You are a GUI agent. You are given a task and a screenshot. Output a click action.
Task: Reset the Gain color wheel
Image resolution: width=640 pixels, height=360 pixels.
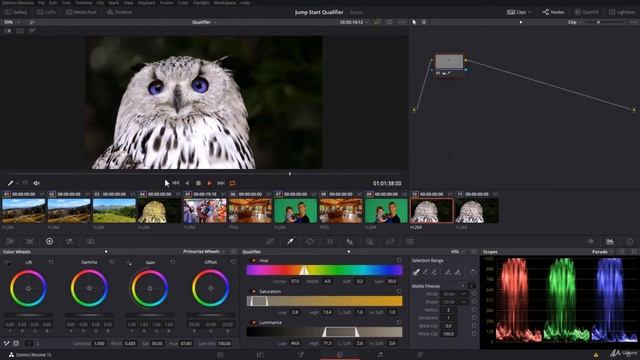pyautogui.click(x=173, y=262)
